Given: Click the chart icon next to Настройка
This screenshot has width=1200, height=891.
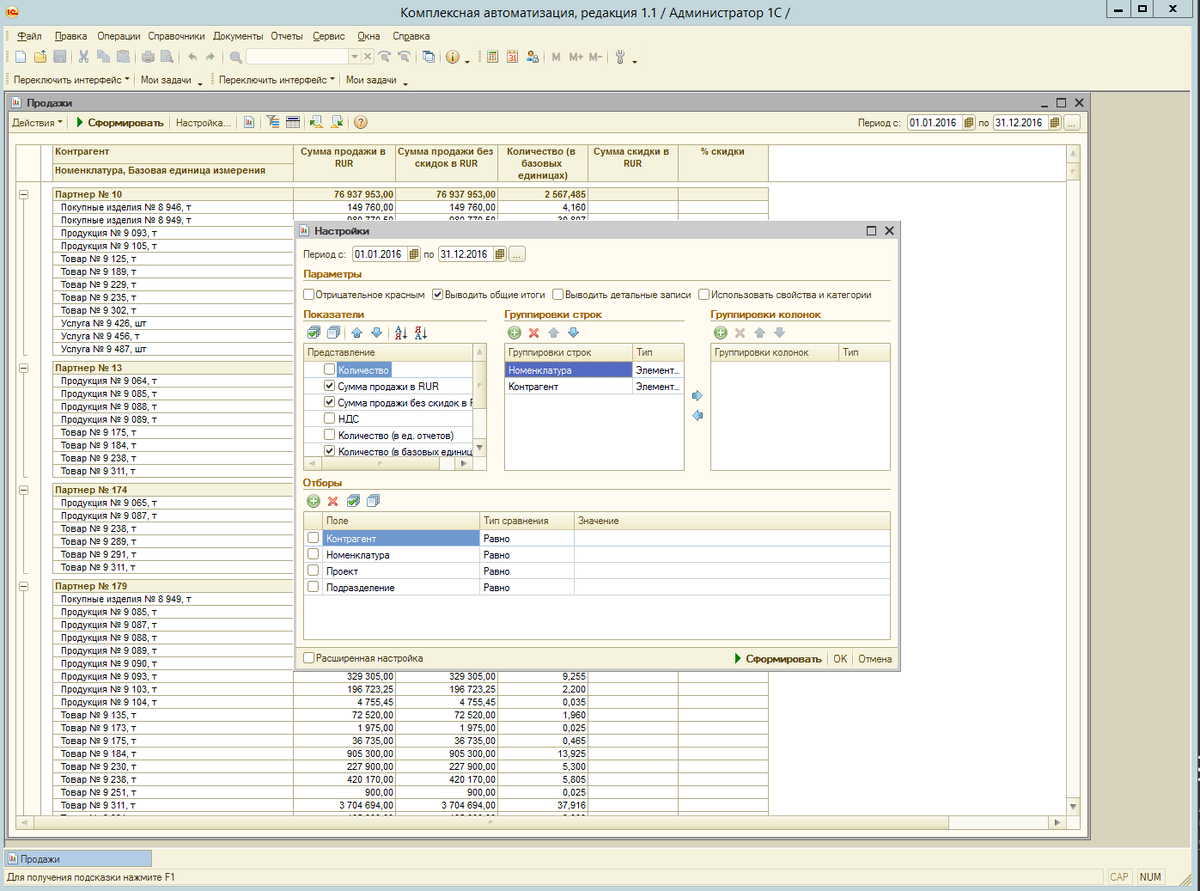Looking at the screenshot, I should (x=248, y=122).
